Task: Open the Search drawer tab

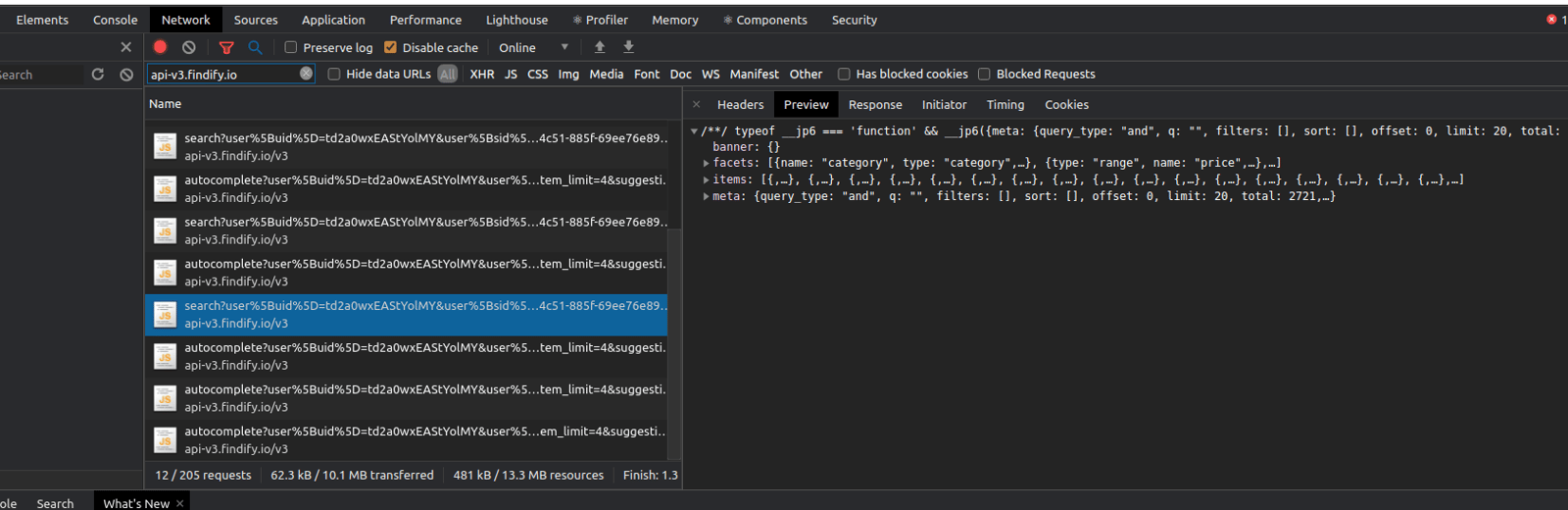Action: pyautogui.click(x=55, y=503)
